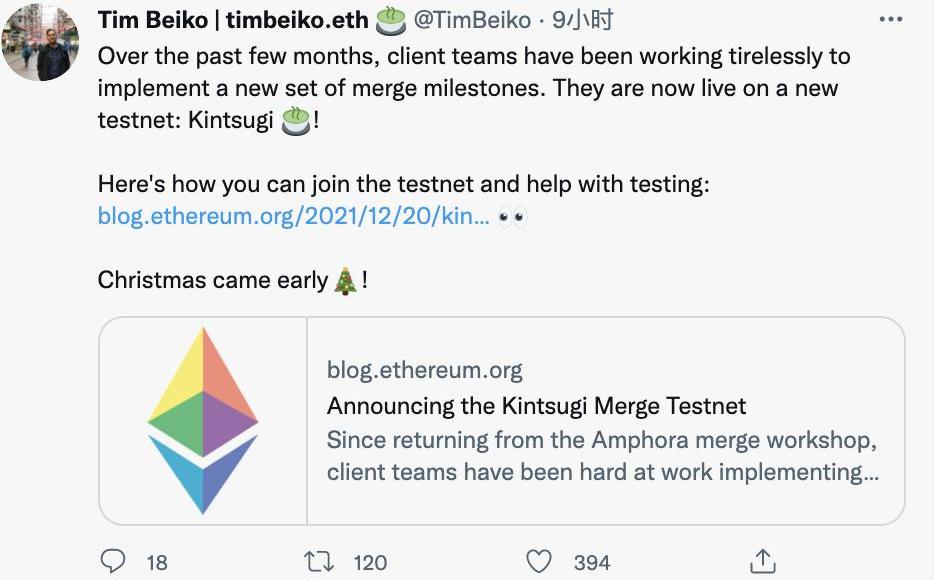
Task: Retweet using the retweet arrows icon
Action: (x=320, y=562)
